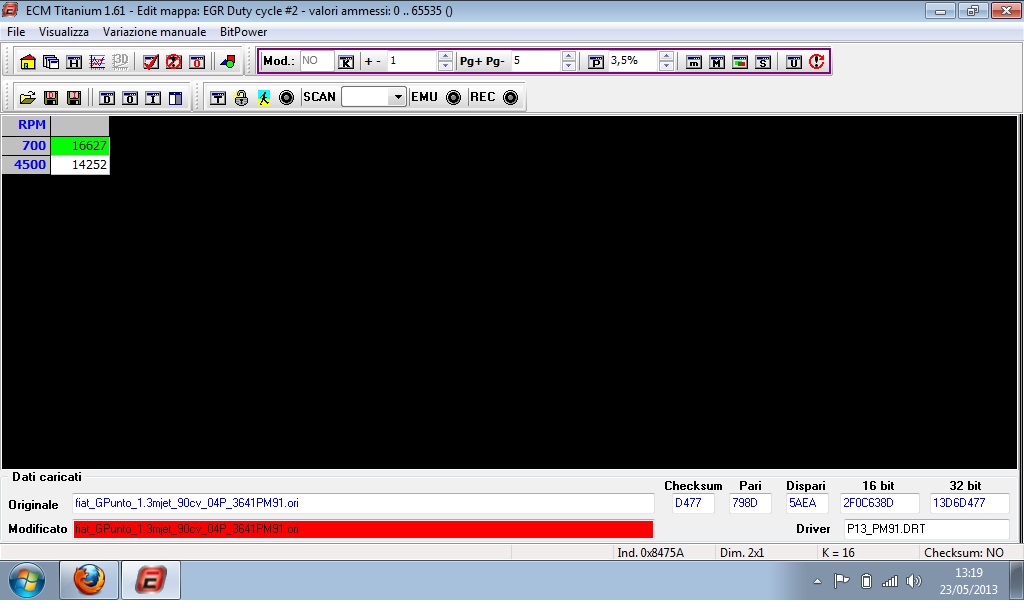Viewport: 1024px width, 612px height.
Task: Open the BitPower menu
Action: pyautogui.click(x=243, y=32)
